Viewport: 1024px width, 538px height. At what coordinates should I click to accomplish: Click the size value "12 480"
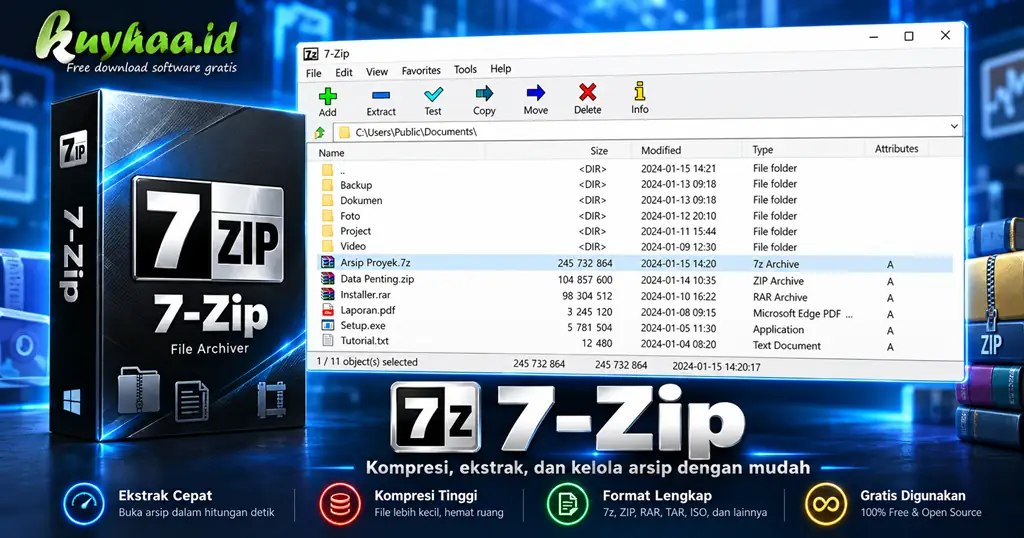(597, 343)
